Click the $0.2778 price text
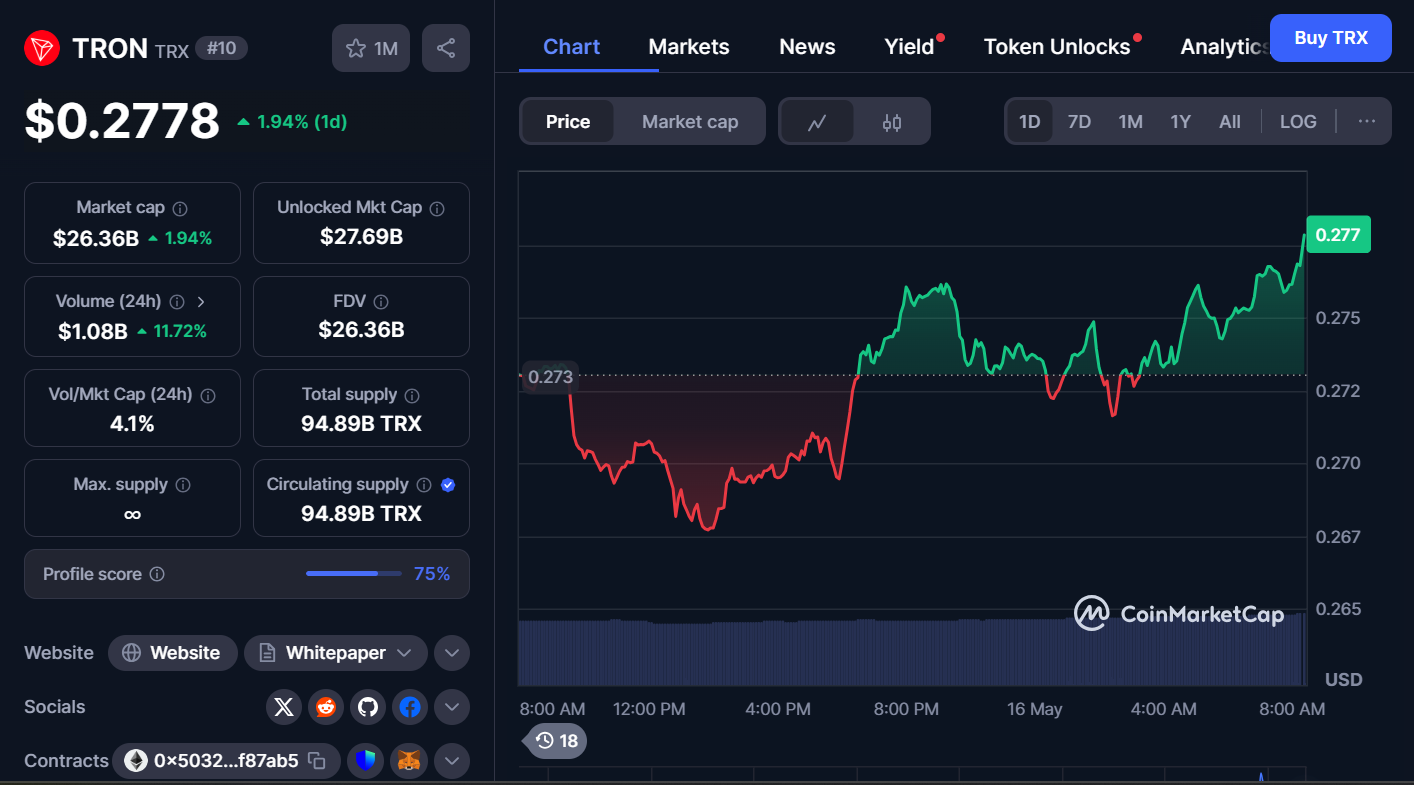This screenshot has height=785, width=1414. point(122,121)
